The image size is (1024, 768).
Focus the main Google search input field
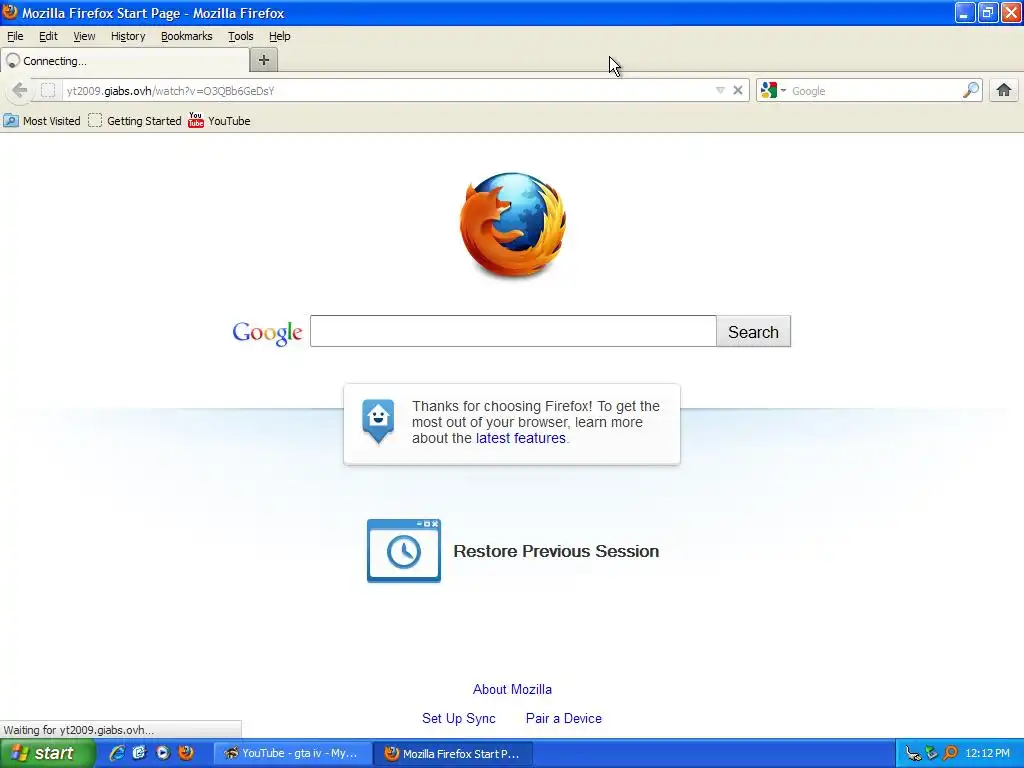pyautogui.click(x=513, y=331)
